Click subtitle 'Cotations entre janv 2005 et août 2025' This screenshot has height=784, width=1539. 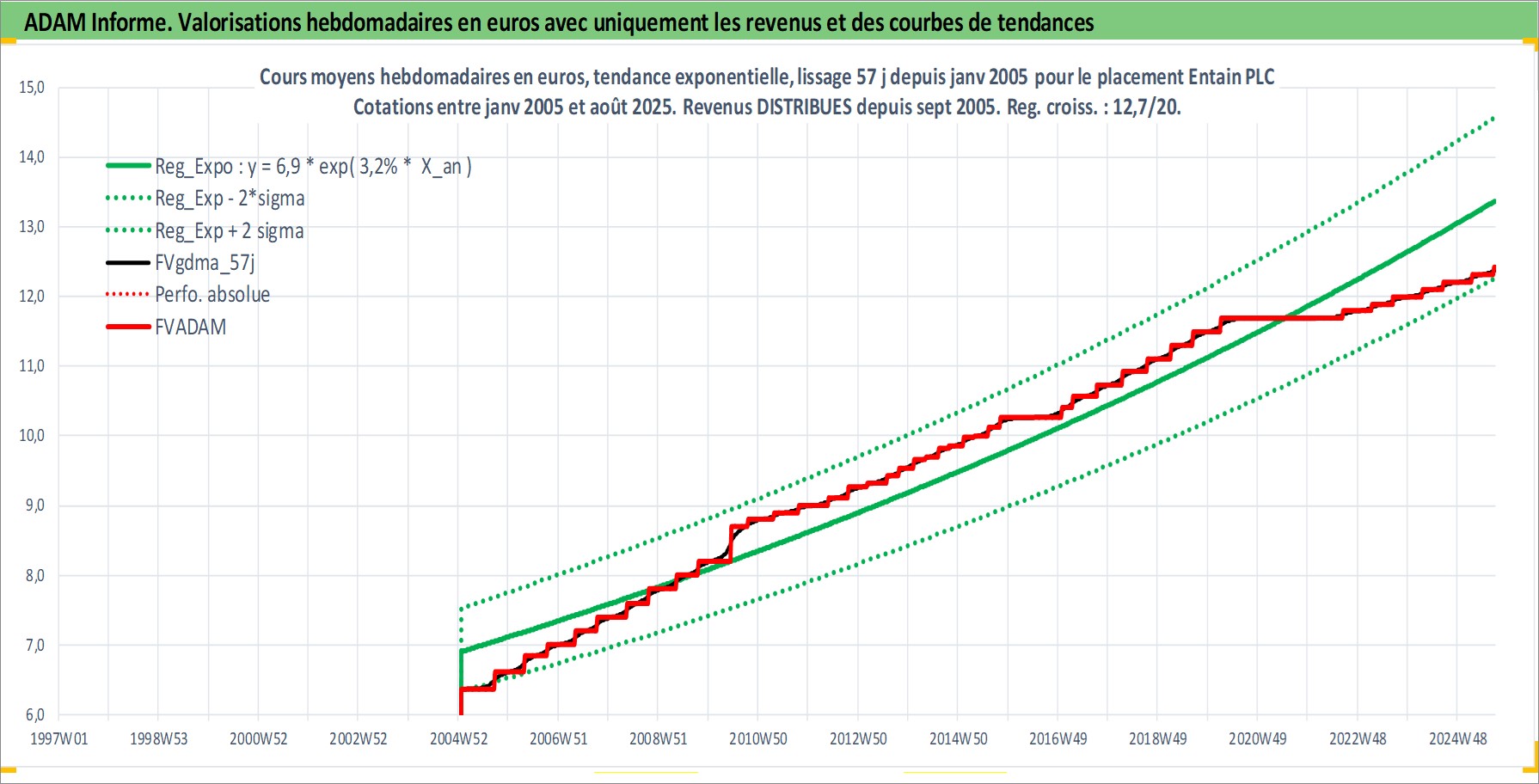coord(514,107)
